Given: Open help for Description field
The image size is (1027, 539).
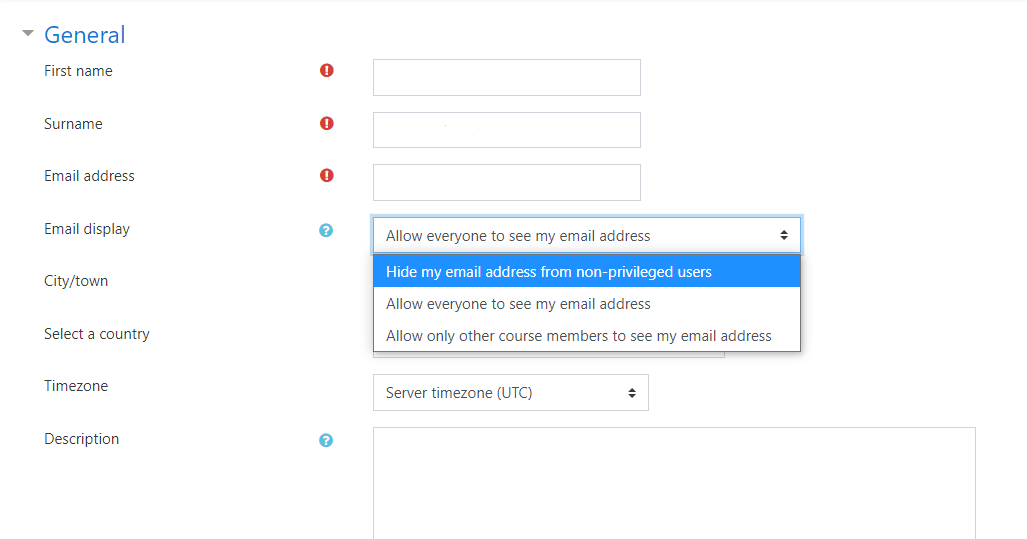Looking at the screenshot, I should [x=326, y=440].
